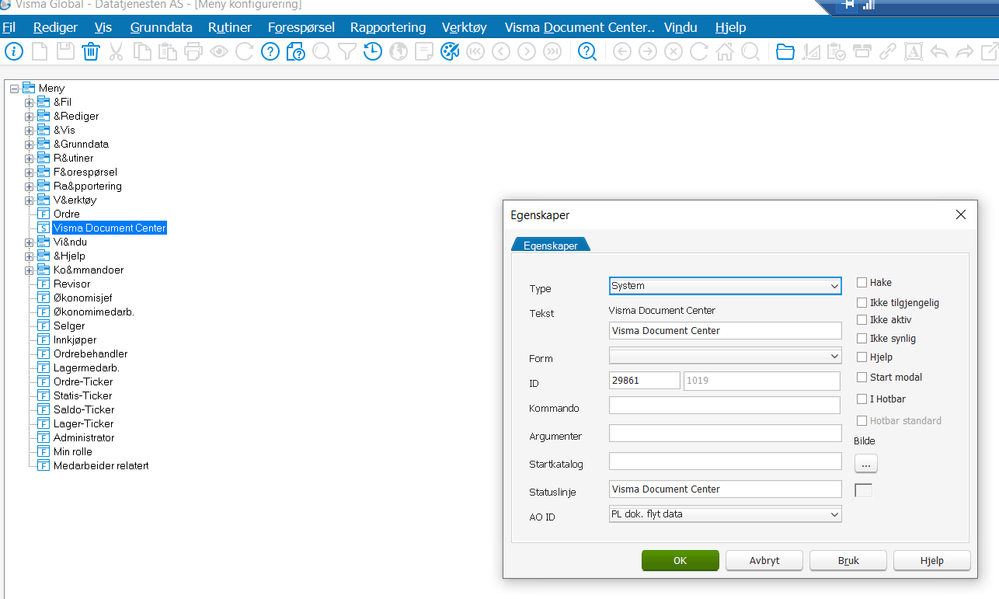Open the Type dropdown showing System

(x=725, y=286)
